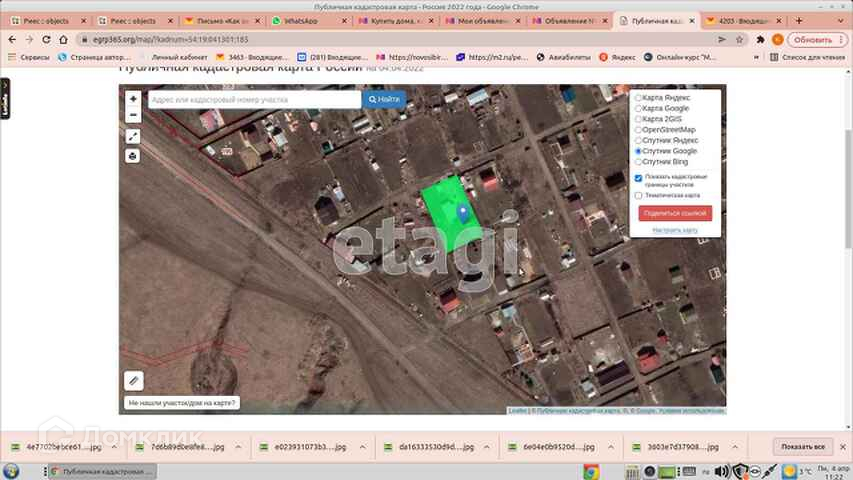Zoom in the map with plus button
853x480 pixels.
click(x=133, y=99)
